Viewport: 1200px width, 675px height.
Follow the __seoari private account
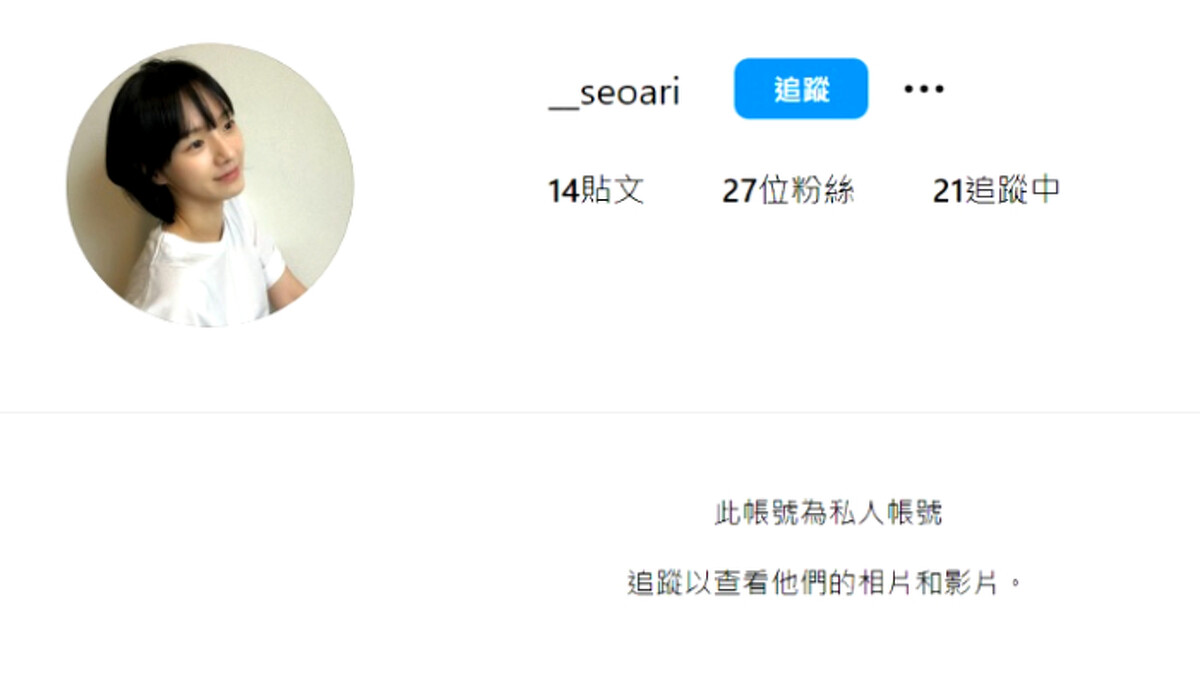click(x=801, y=89)
